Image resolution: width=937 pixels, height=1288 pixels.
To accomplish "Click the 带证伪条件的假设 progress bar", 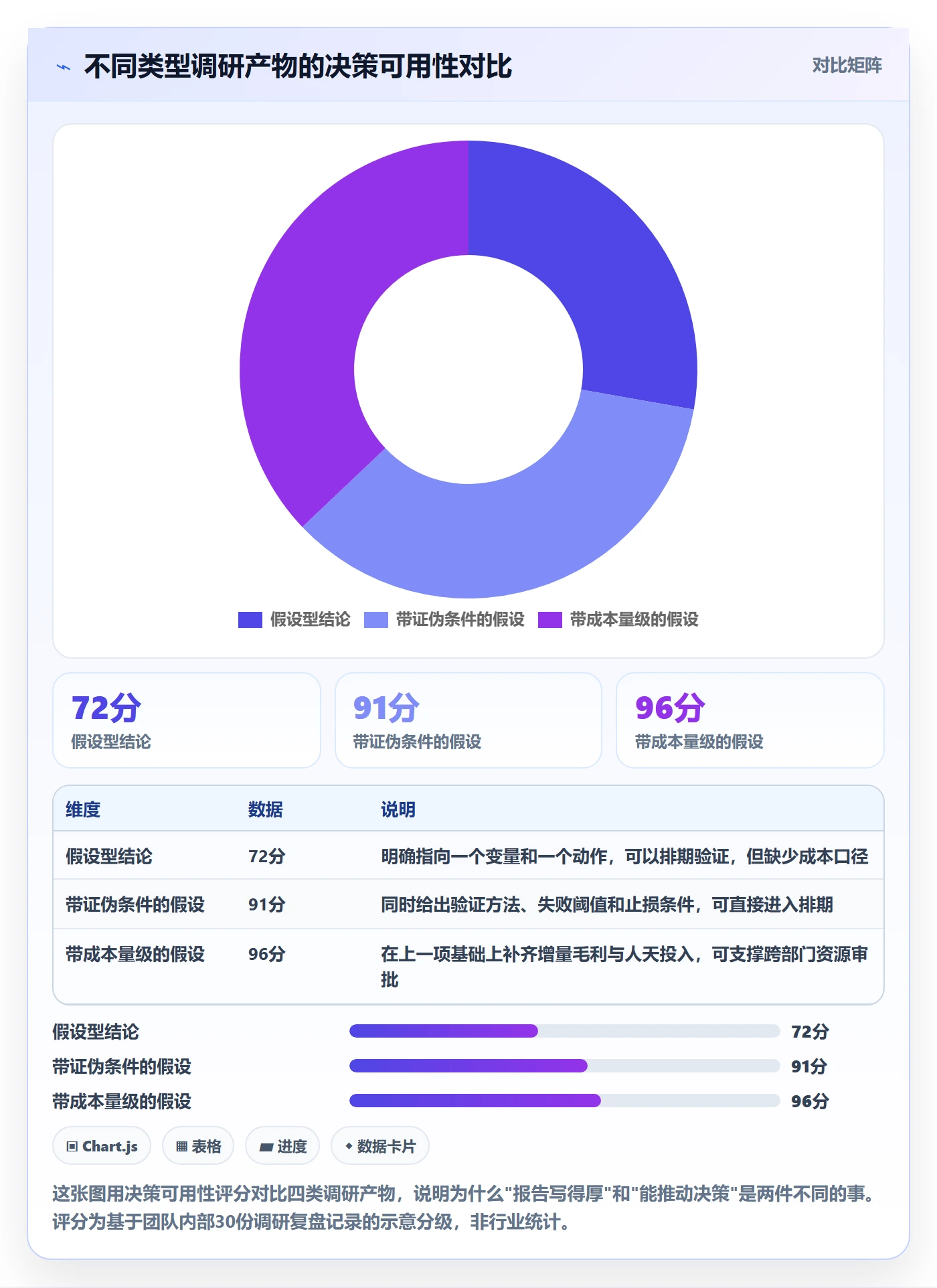I will point(564,1066).
